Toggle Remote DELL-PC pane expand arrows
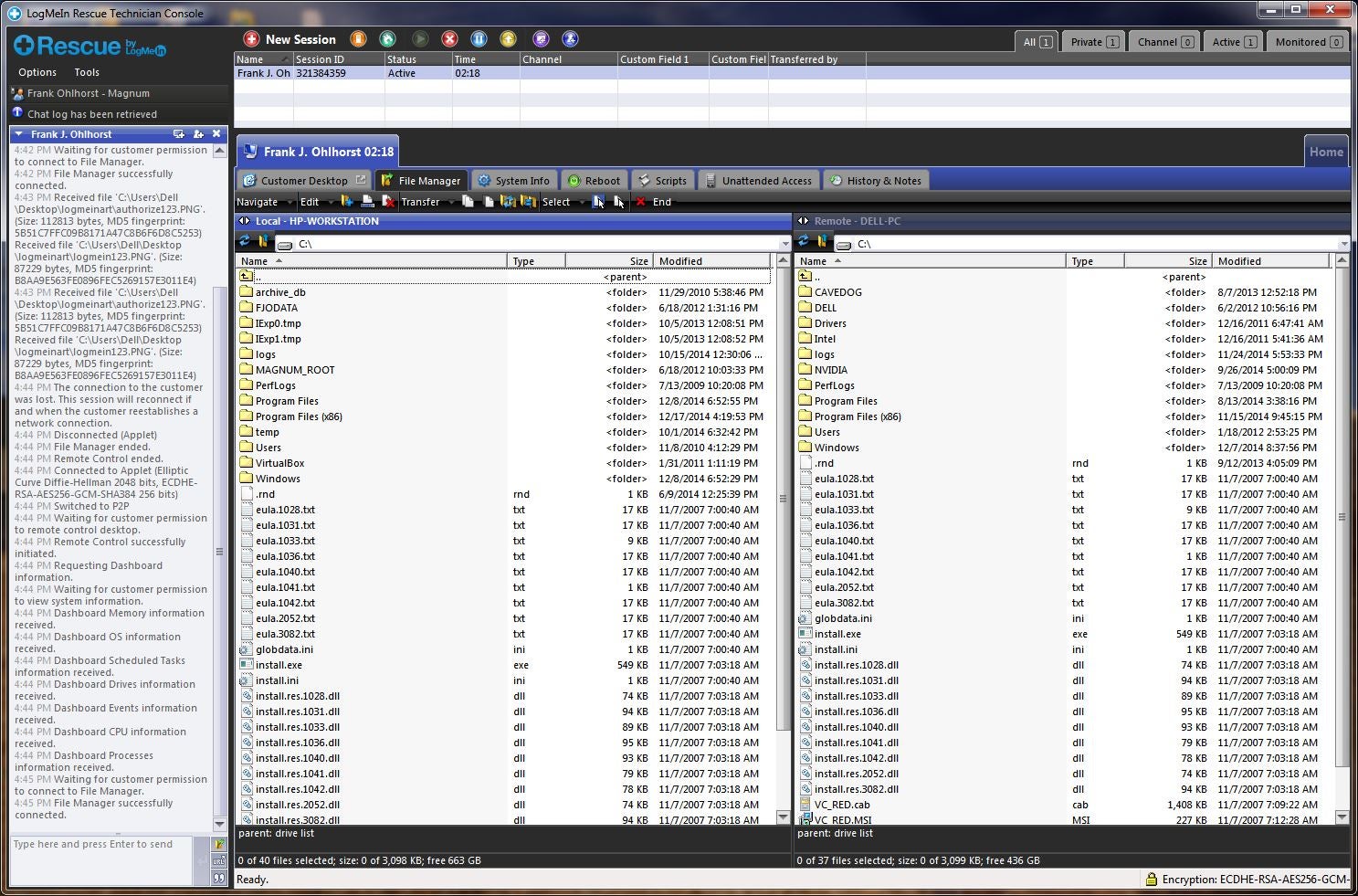Image resolution: width=1358 pixels, height=896 pixels. pyautogui.click(x=803, y=221)
